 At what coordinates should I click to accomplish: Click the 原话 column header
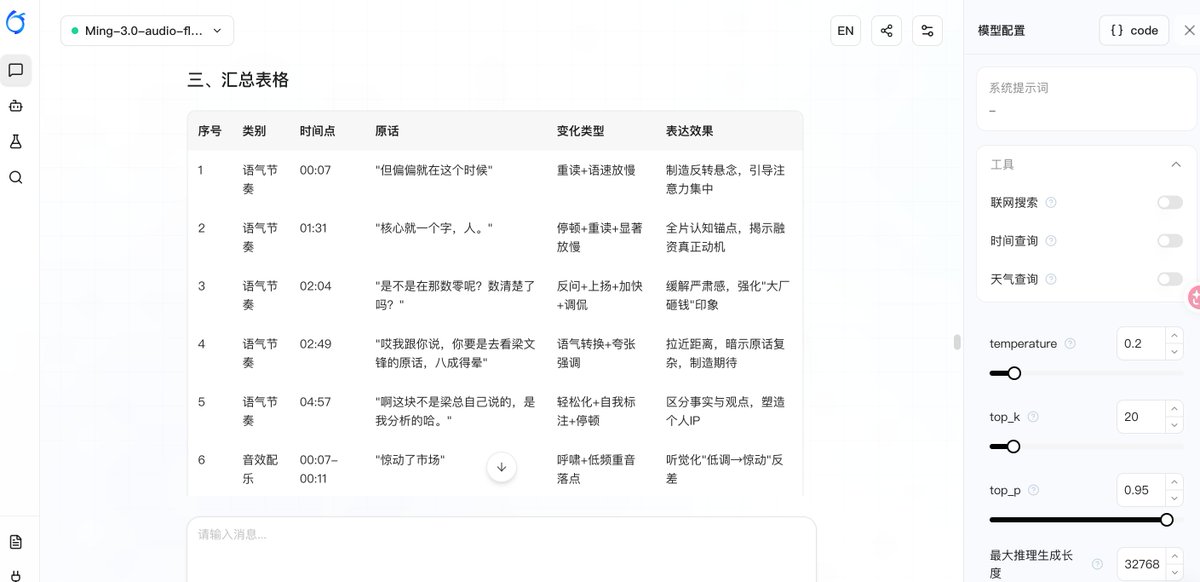click(387, 131)
